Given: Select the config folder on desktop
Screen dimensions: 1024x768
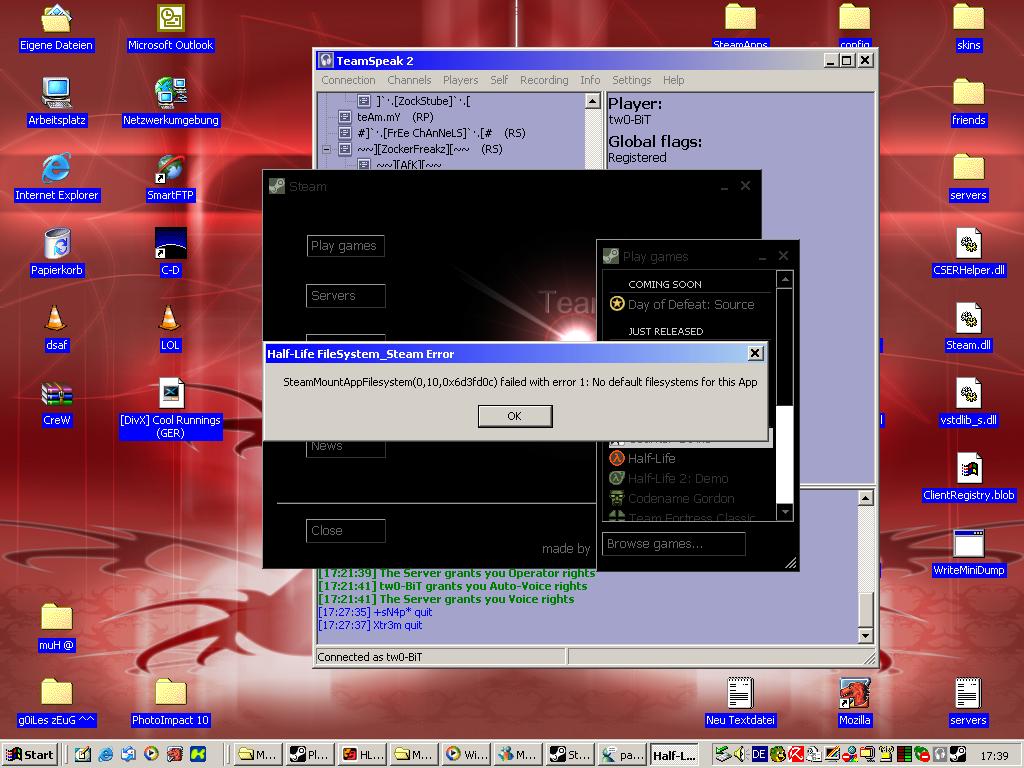Looking at the screenshot, I should point(854,27).
